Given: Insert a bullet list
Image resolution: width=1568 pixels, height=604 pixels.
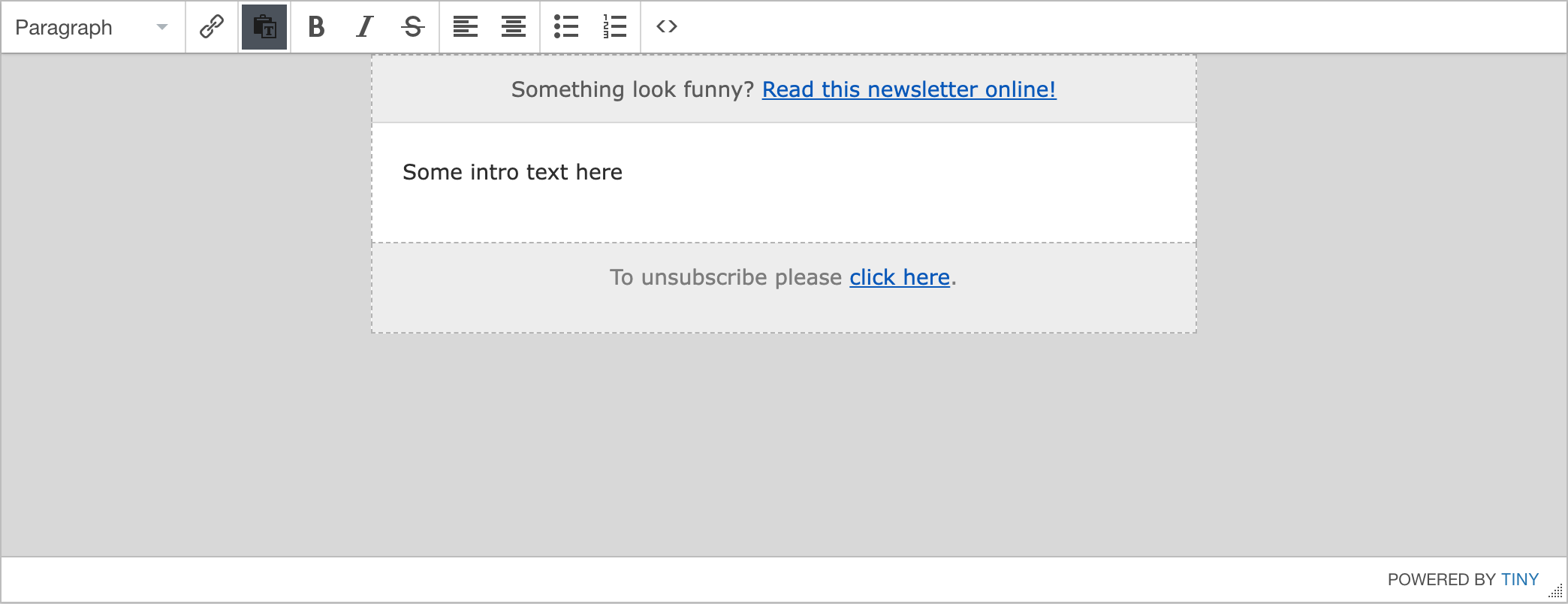Looking at the screenshot, I should click(x=566, y=27).
